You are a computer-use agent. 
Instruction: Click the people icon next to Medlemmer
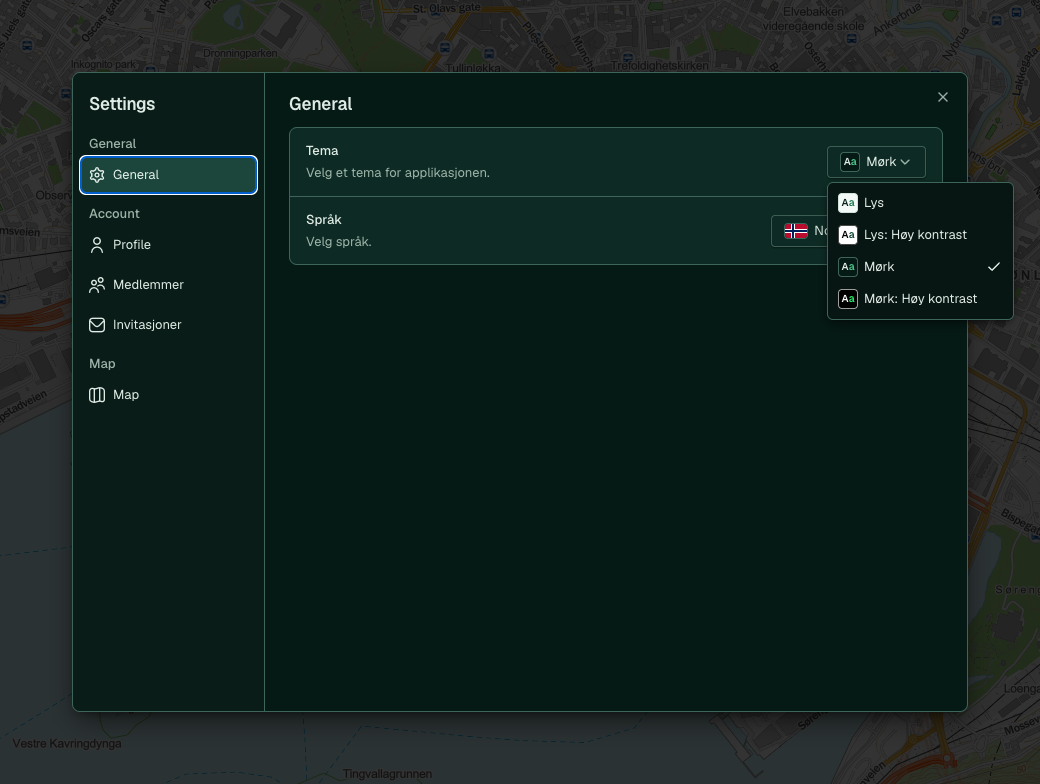pos(97,285)
